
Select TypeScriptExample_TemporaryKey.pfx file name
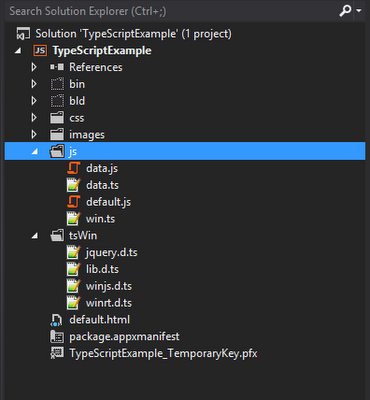pos(163,353)
